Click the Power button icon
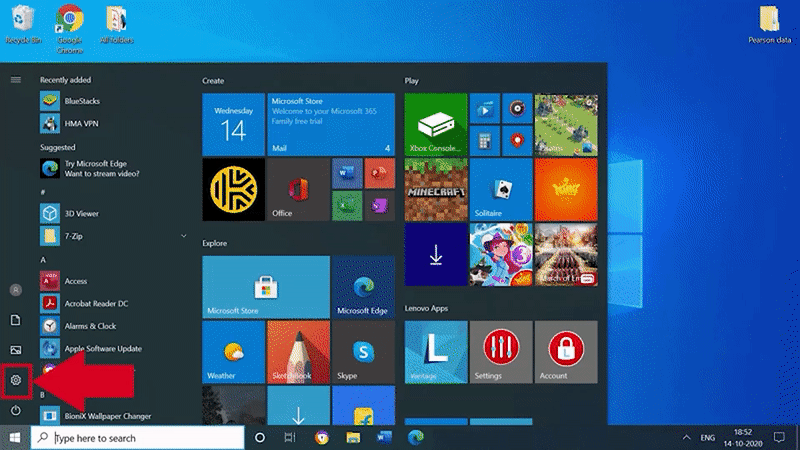 (x=16, y=411)
